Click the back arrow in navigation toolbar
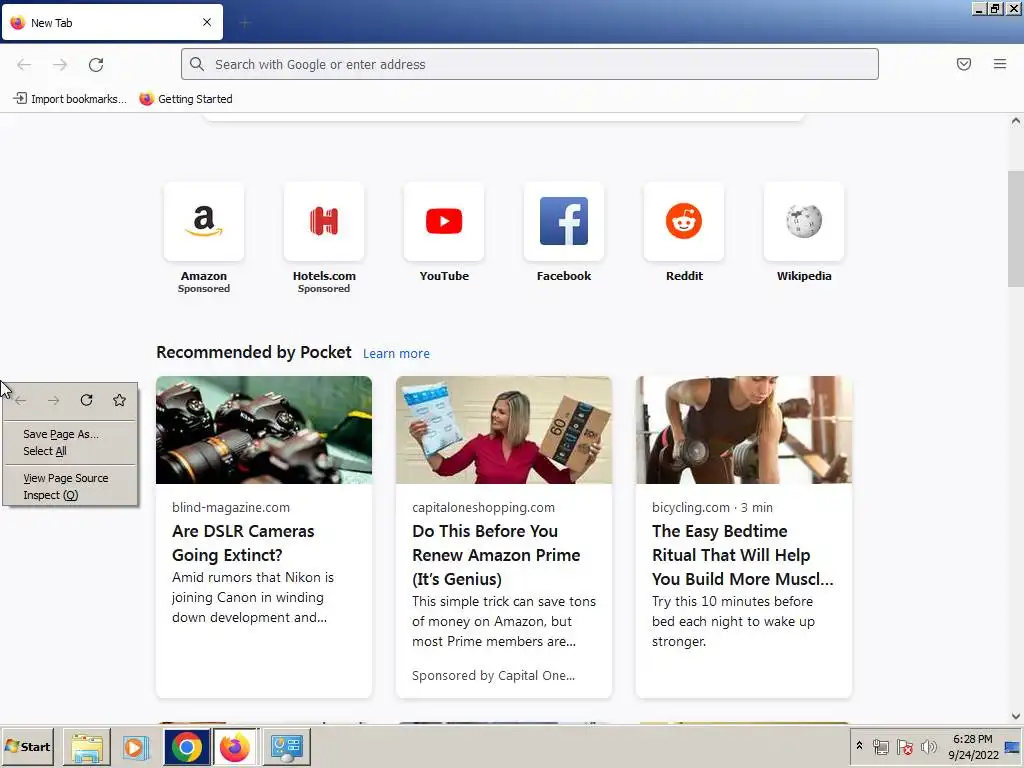Screen dimensions: 1024x768 [x=24, y=65]
